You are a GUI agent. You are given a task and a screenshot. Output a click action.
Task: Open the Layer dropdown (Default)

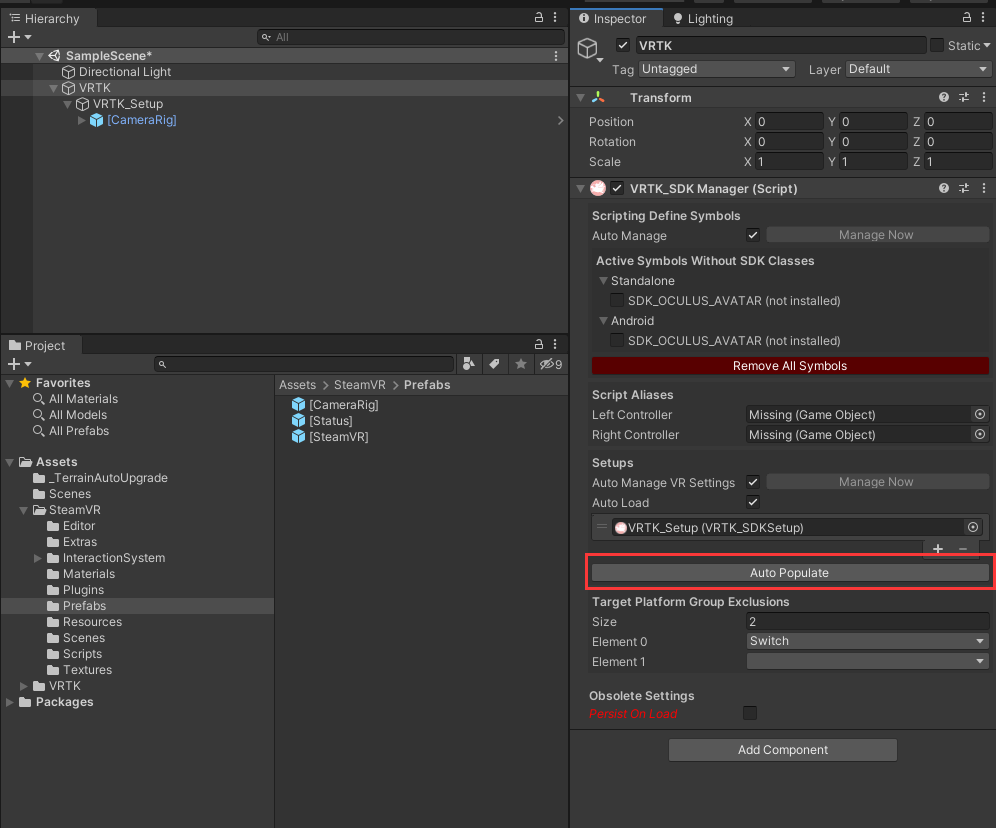point(918,69)
